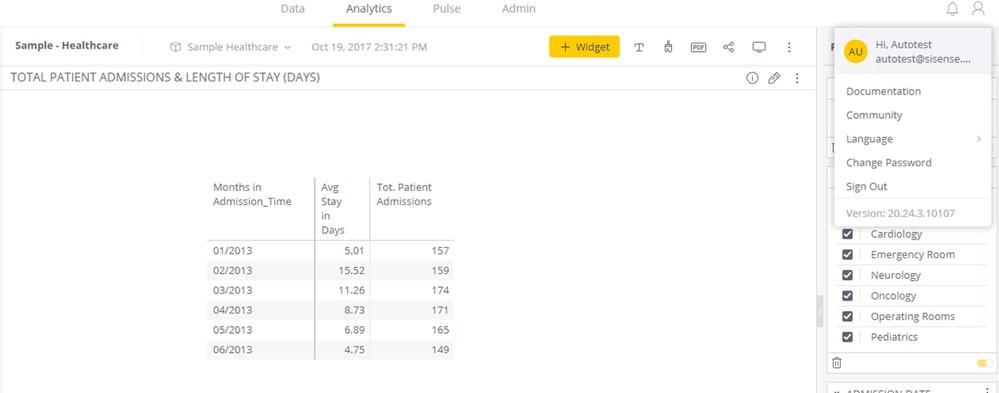This screenshot has height=393, width=999.
Task: Switch to the Pulse tab
Action: tap(447, 9)
